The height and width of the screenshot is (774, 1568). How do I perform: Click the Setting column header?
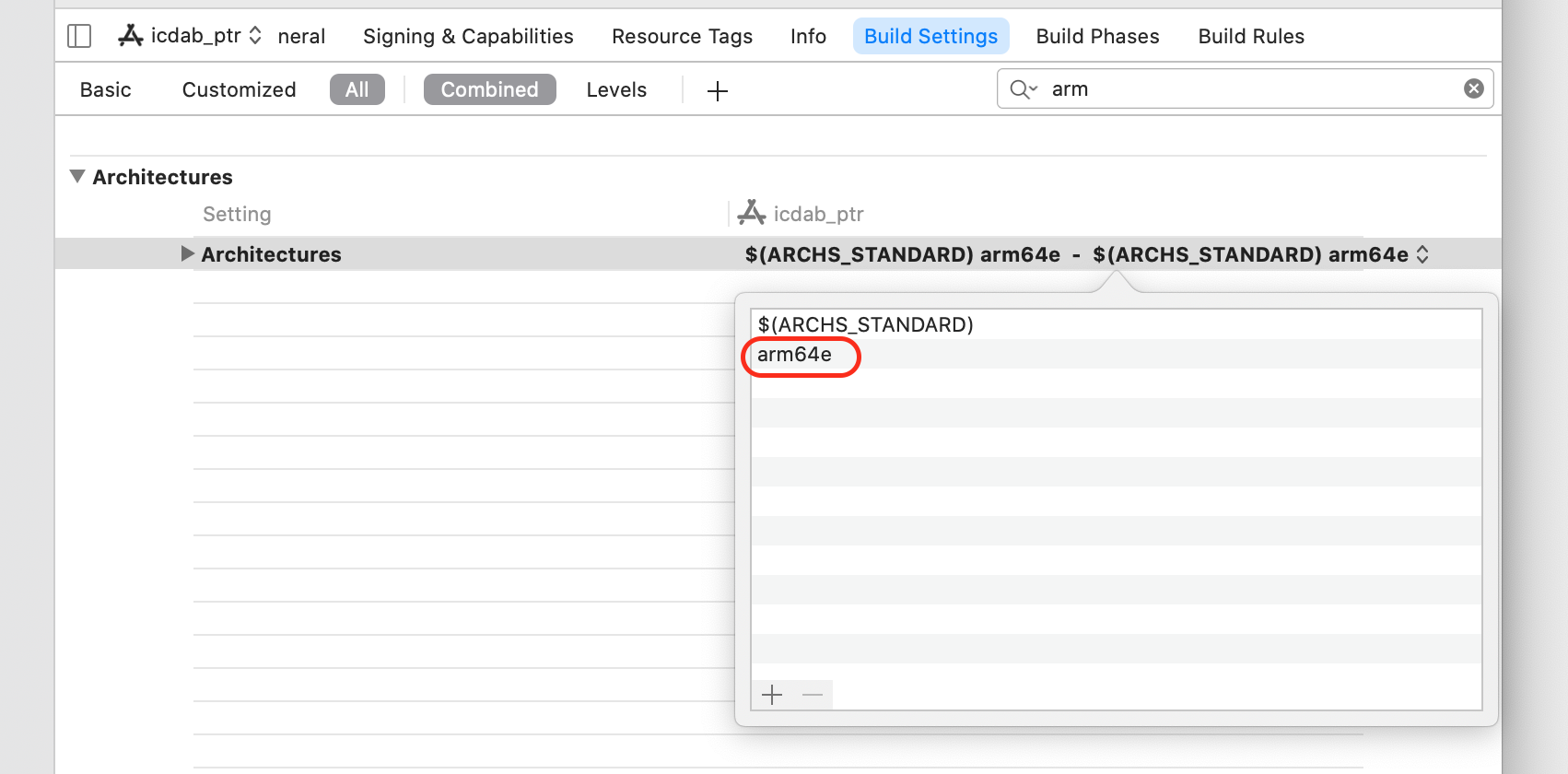click(237, 214)
